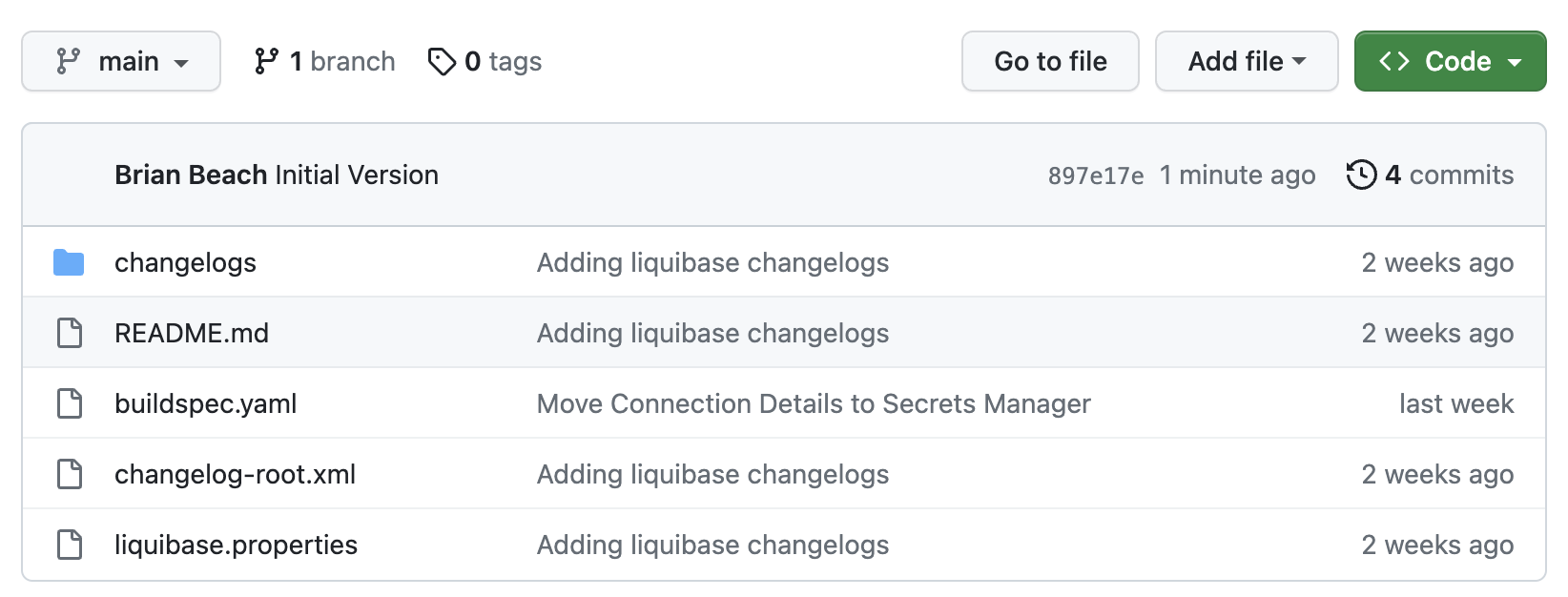
Task: Click the 1 branch link
Action: [340, 60]
